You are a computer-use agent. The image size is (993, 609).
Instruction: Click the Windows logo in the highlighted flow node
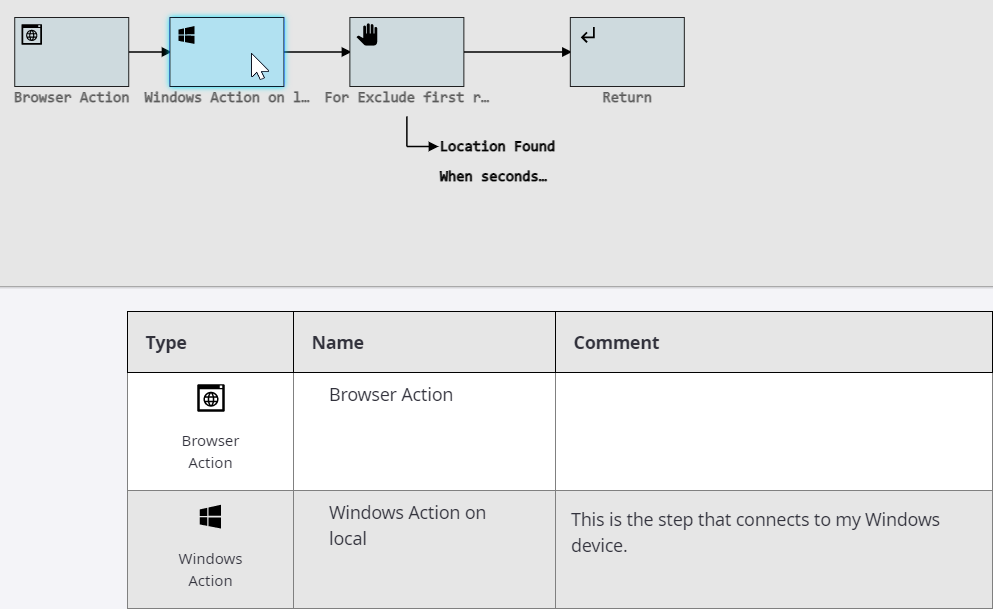pyautogui.click(x=186, y=35)
